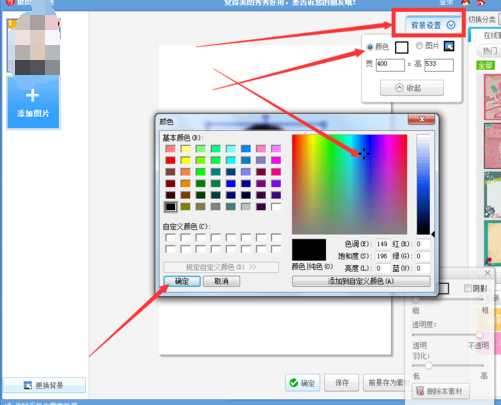Viewport: 501px width, 405px height.
Task: Expand the 背景设置 dropdown
Action: [x=451, y=25]
